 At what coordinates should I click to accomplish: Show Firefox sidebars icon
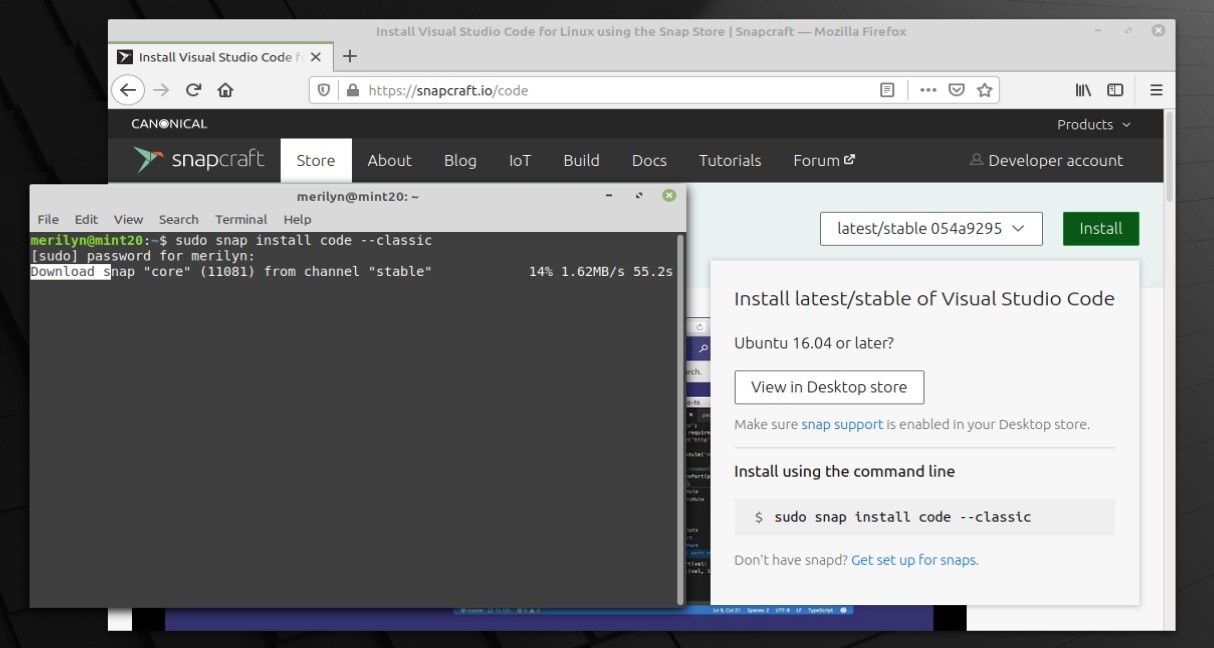coord(1115,90)
